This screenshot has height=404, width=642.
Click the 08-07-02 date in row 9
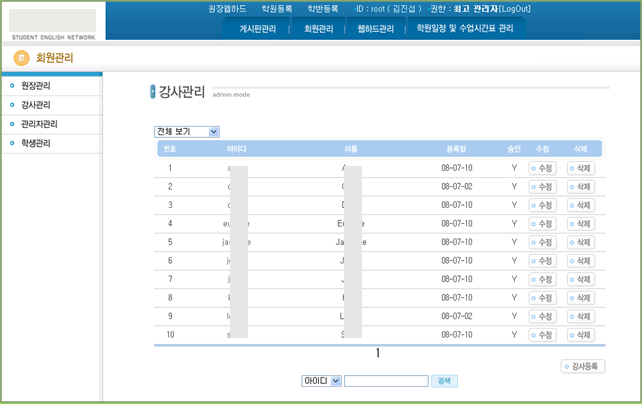(x=457, y=316)
